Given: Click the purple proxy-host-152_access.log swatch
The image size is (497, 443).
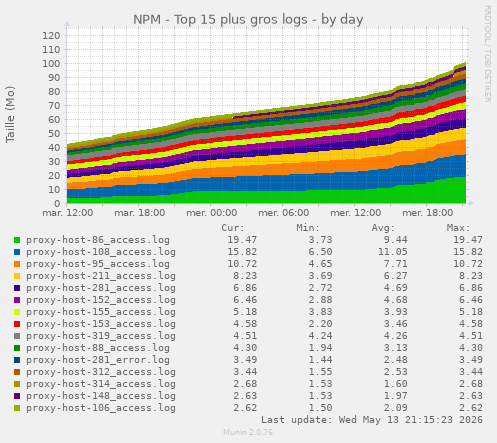Looking at the screenshot, I should pyautogui.click(x=17, y=300).
